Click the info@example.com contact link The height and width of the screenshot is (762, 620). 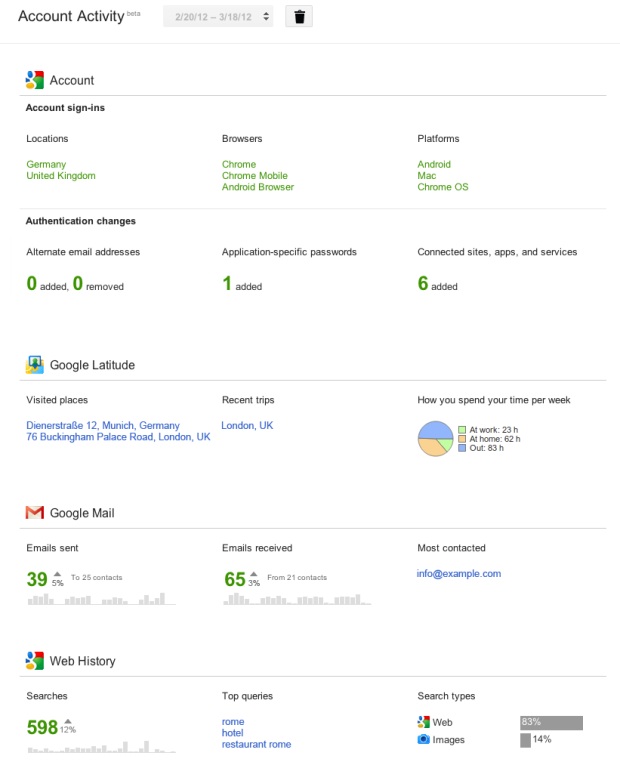coord(459,573)
